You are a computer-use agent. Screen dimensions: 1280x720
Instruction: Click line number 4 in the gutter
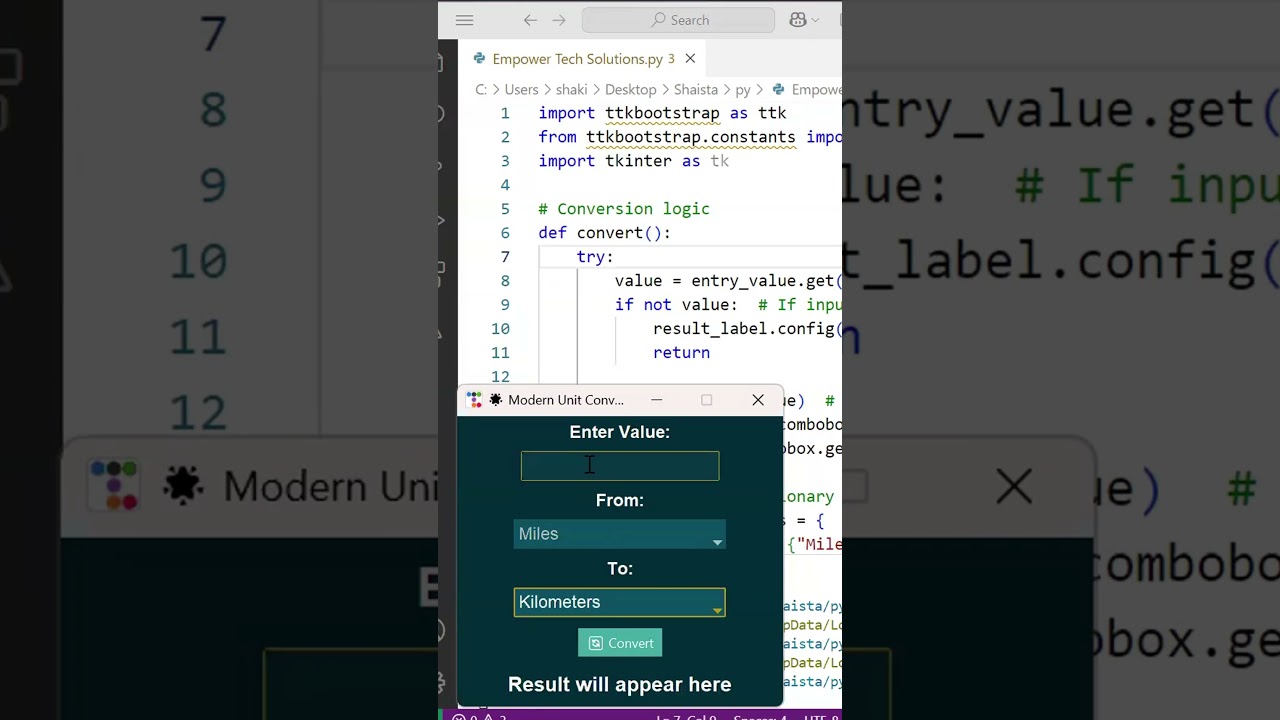coord(505,185)
